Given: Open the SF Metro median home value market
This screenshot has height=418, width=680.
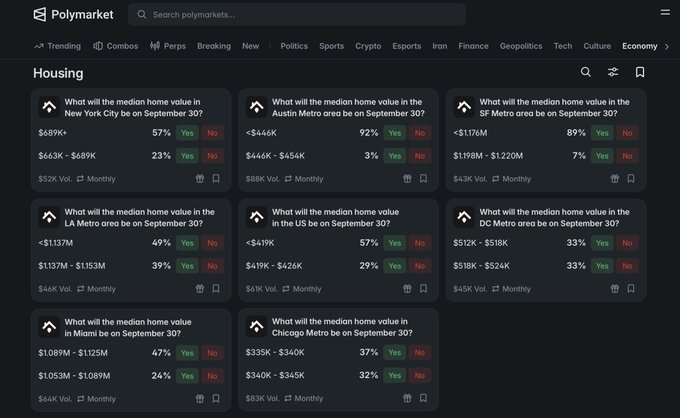Looking at the screenshot, I should pos(554,108).
